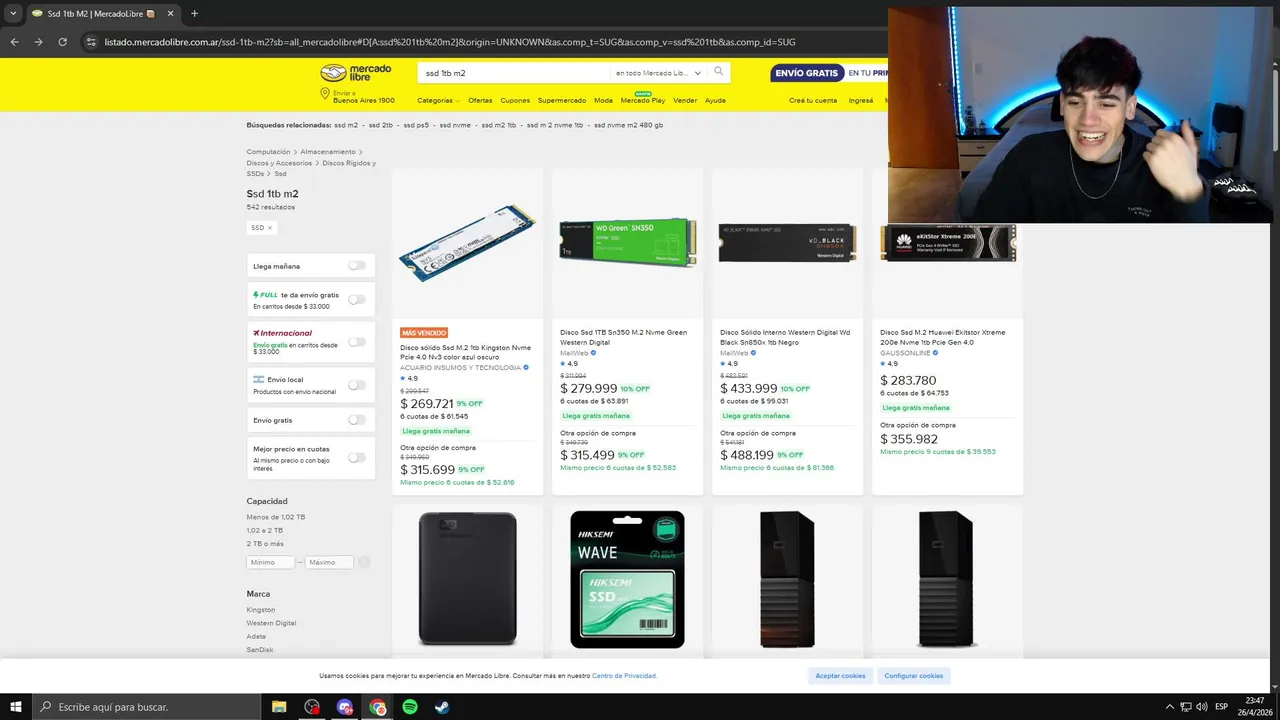Open Mercado Play in navigation
Screen dimensions: 1280x720
pos(642,100)
